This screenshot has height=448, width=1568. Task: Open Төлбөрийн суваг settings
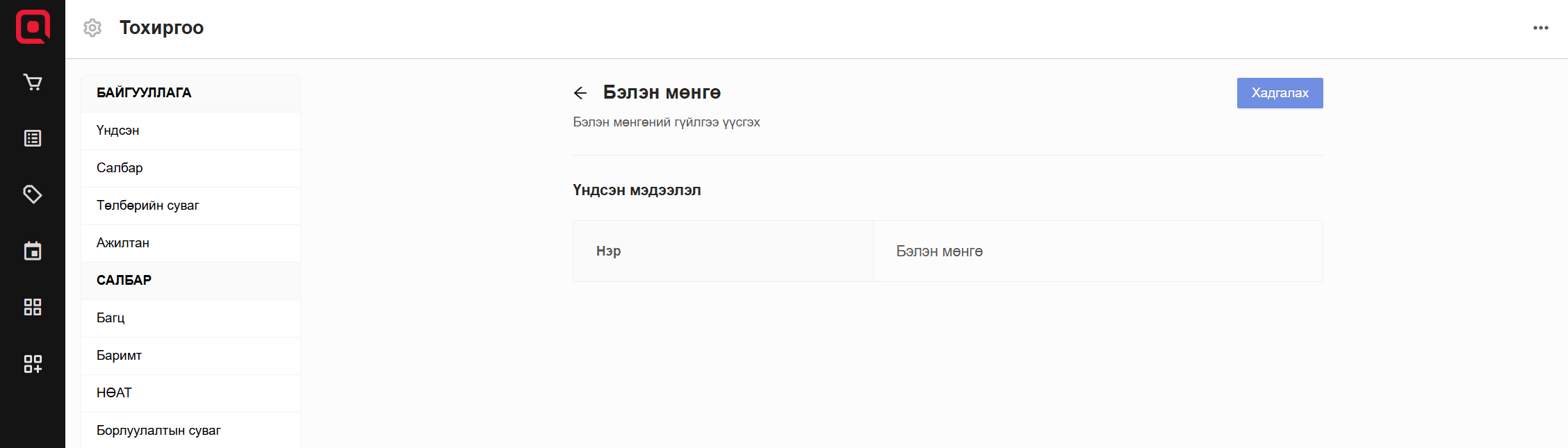pos(148,206)
